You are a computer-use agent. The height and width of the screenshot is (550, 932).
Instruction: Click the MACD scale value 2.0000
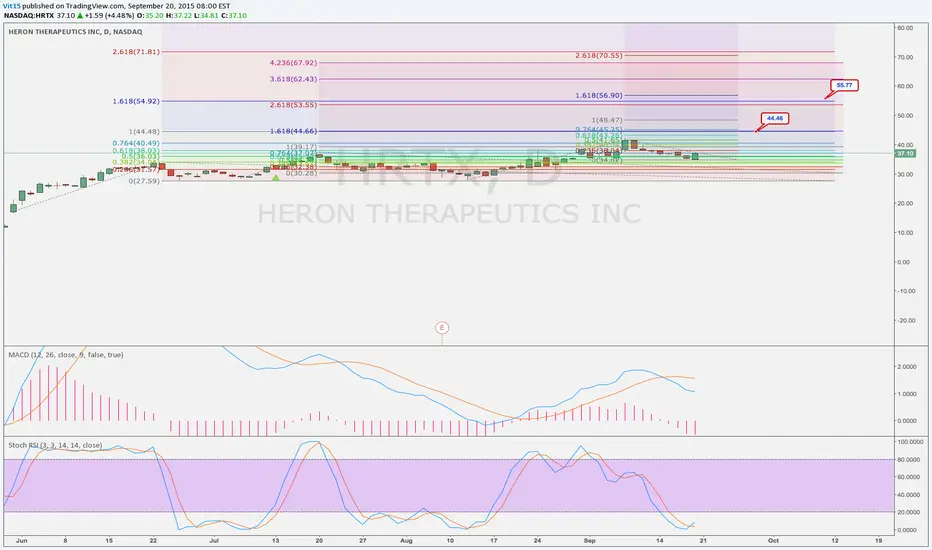coord(907,367)
